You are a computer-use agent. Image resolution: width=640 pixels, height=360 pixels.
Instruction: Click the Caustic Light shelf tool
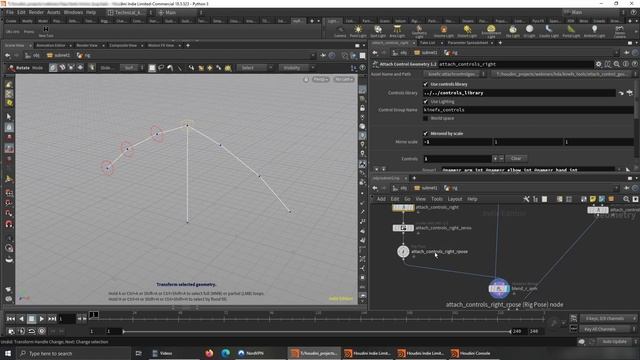point(549,31)
